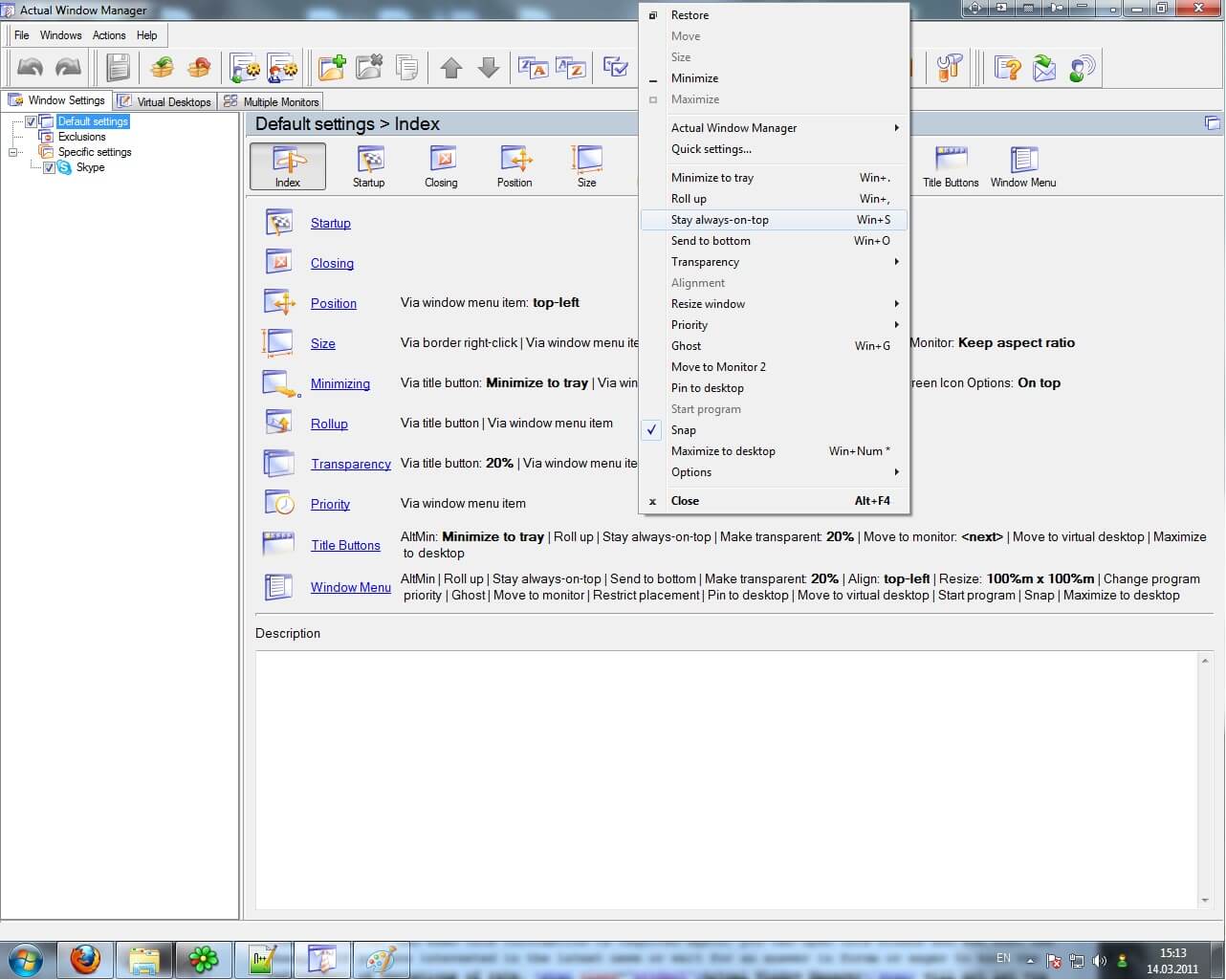Choose Roll up menu item
Screen dimensions: 1226x980
point(774,199)
